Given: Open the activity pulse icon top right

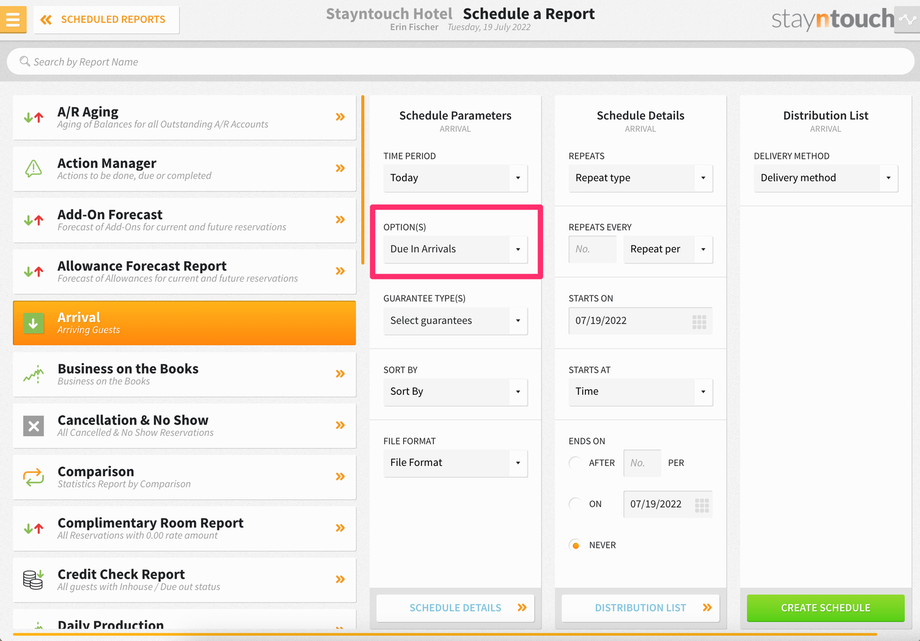Looking at the screenshot, I should (907, 19).
